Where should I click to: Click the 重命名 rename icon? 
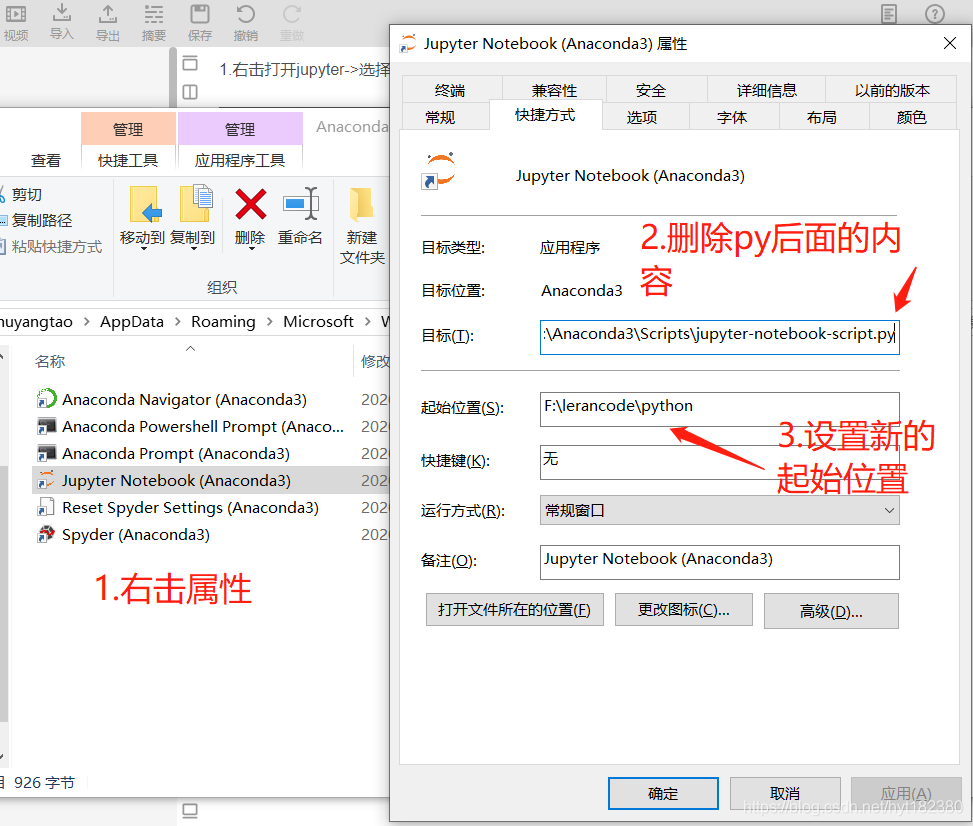point(300,204)
